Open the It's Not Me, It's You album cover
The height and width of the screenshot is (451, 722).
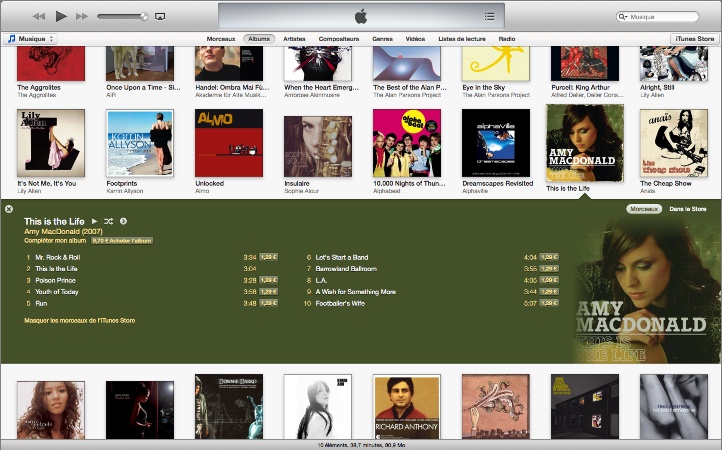(51, 143)
